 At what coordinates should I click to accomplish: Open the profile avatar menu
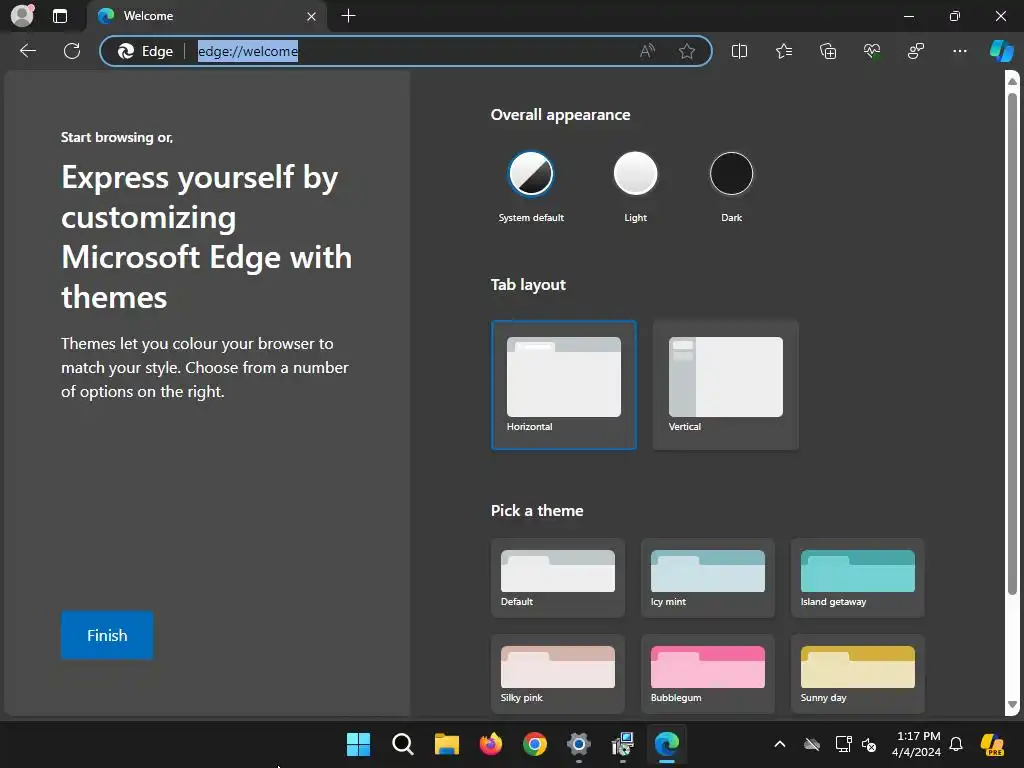click(x=22, y=16)
